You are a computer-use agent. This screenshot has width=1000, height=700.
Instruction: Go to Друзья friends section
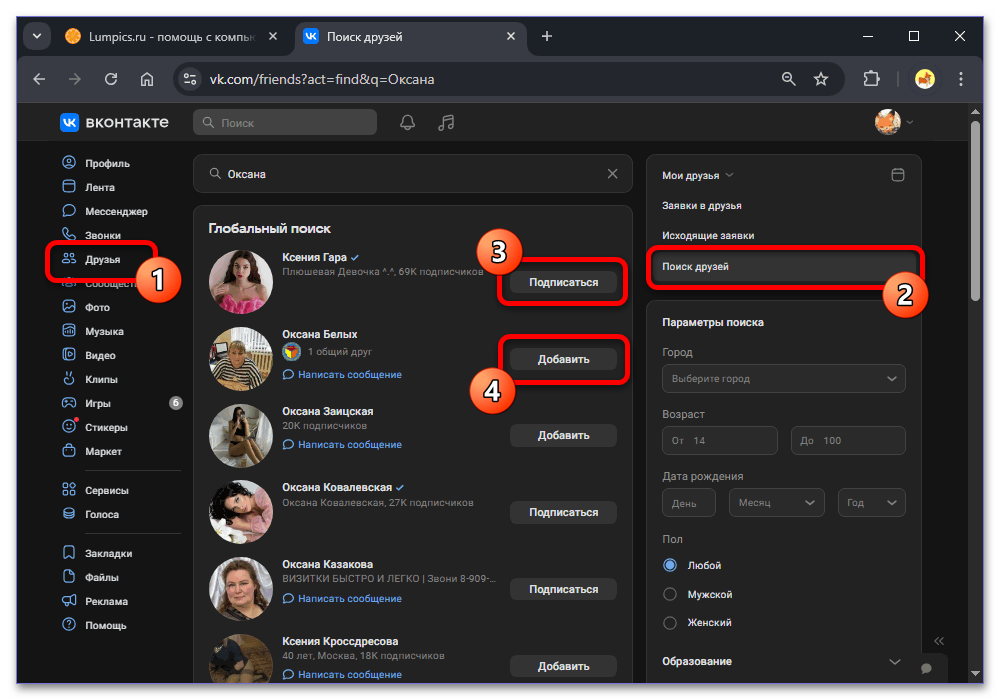click(91, 259)
